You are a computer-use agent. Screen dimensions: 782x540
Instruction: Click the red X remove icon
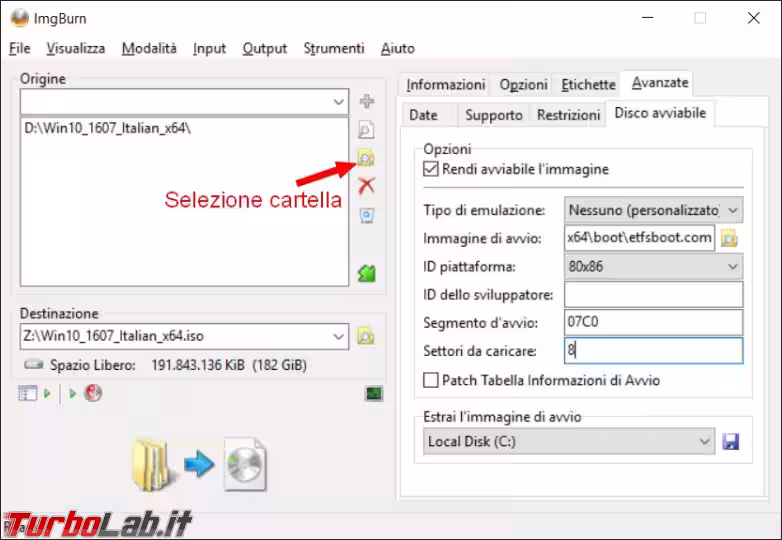[367, 185]
